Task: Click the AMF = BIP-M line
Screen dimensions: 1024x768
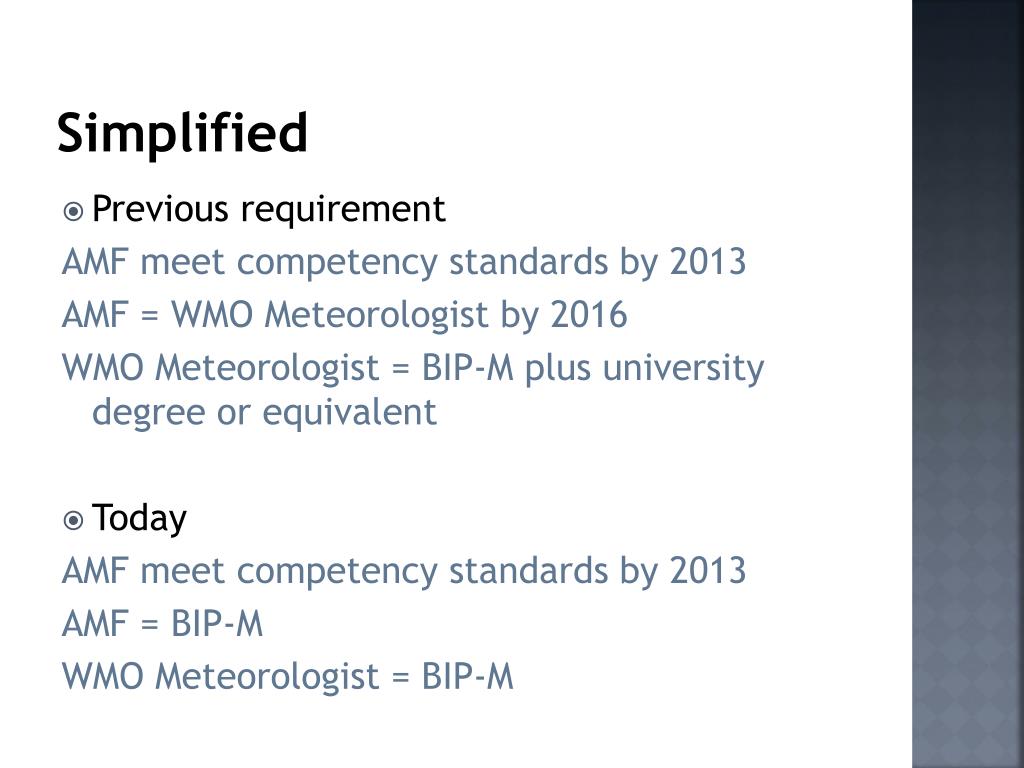Action: point(163,623)
